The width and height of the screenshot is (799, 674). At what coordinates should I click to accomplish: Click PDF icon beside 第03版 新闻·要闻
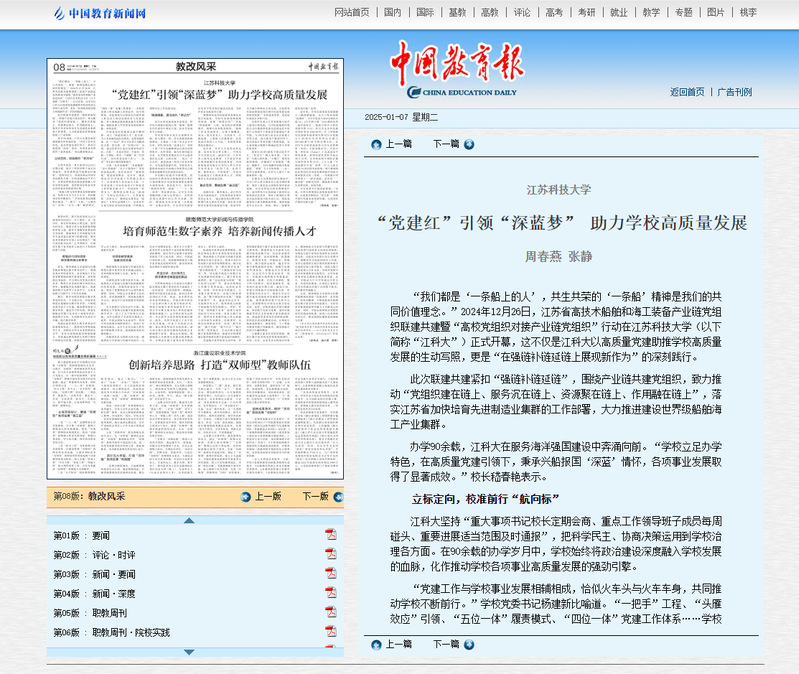pyautogui.click(x=330, y=574)
